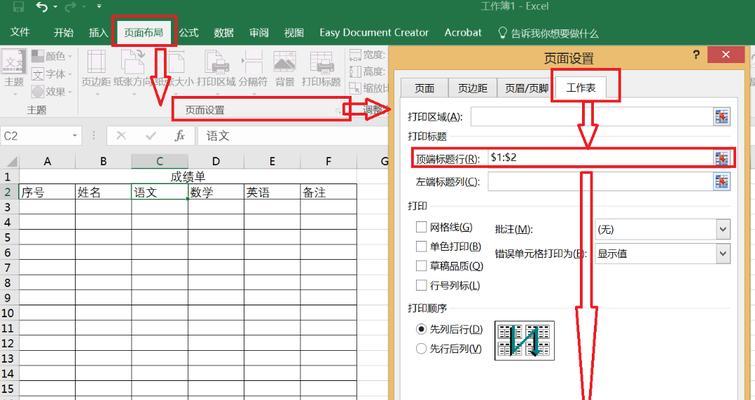Switch to the 公式 ribbon tab

[189, 33]
